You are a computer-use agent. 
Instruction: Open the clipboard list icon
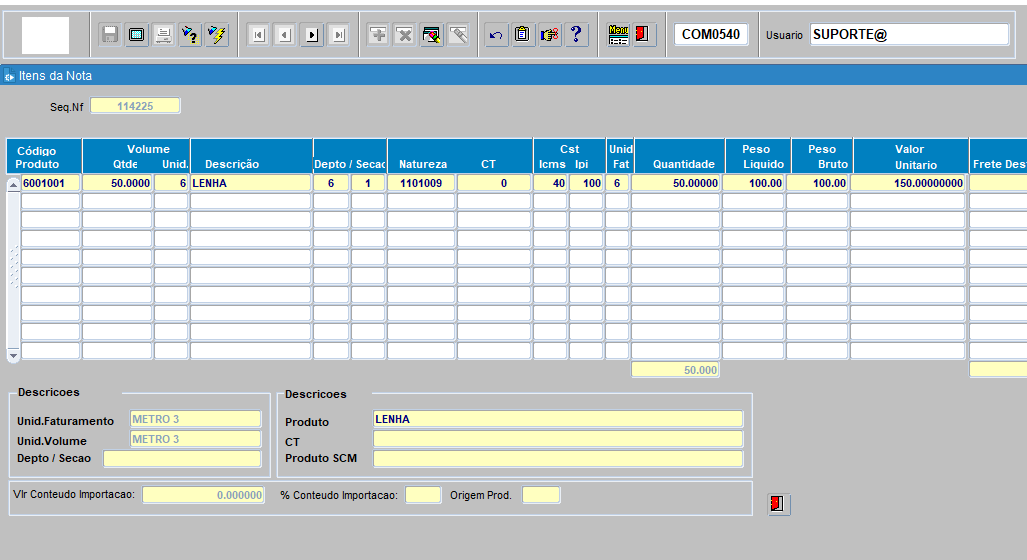[522, 35]
